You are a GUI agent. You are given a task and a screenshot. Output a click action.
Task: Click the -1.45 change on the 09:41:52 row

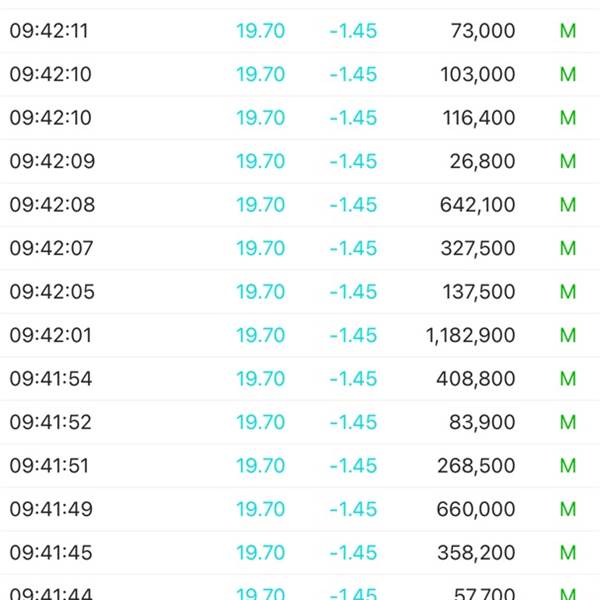353,422
